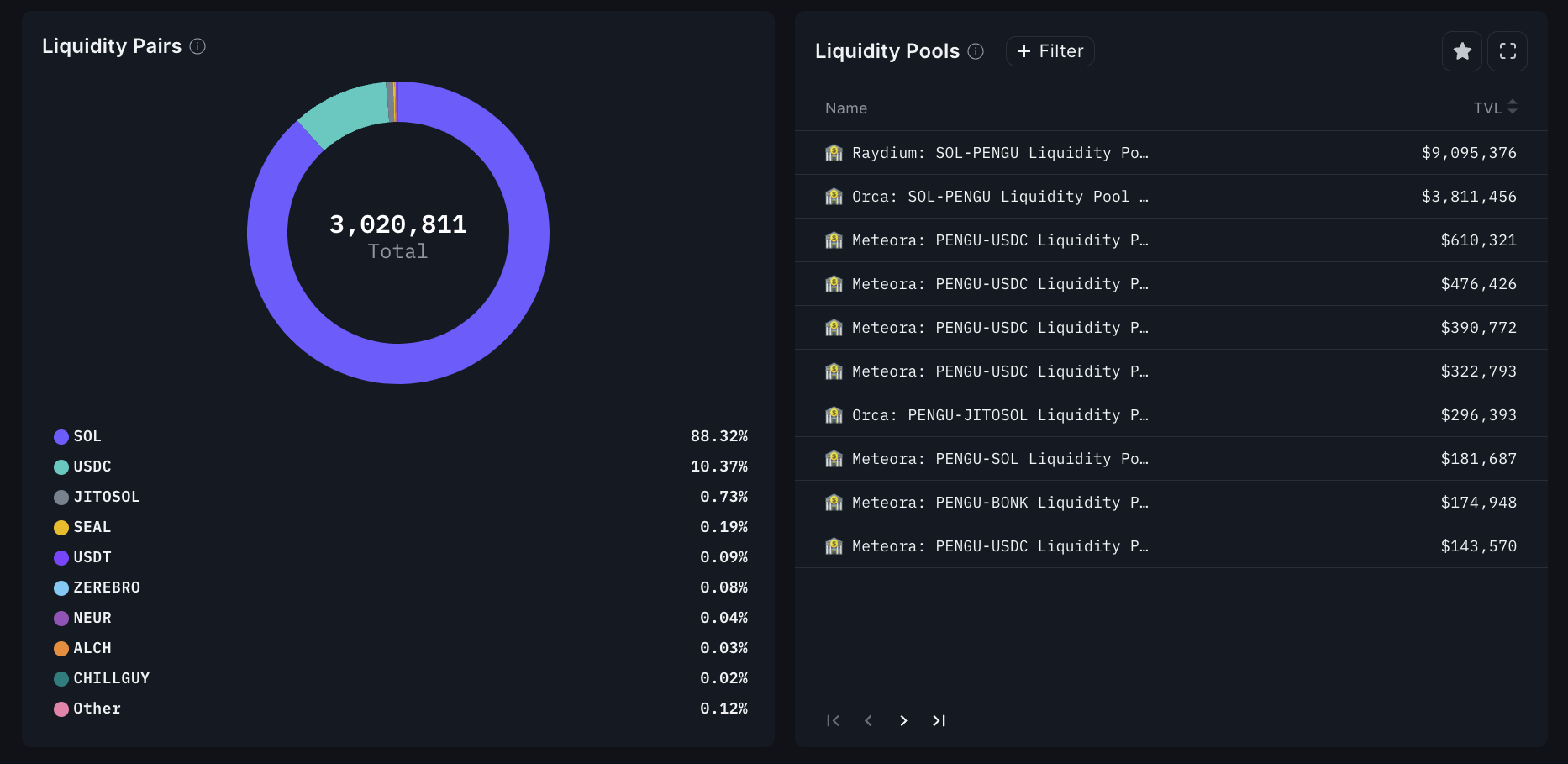Select the $296,393 TVL value

pos(1479,415)
